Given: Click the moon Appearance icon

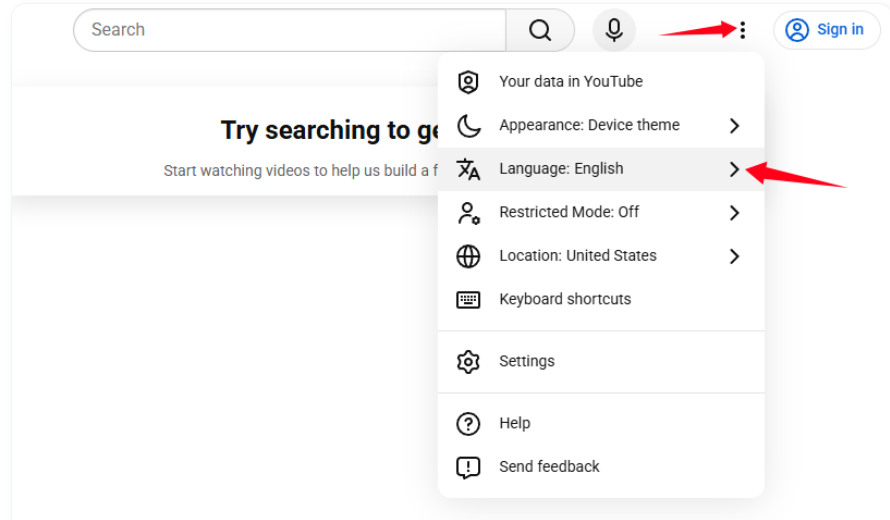Looking at the screenshot, I should tap(468, 125).
